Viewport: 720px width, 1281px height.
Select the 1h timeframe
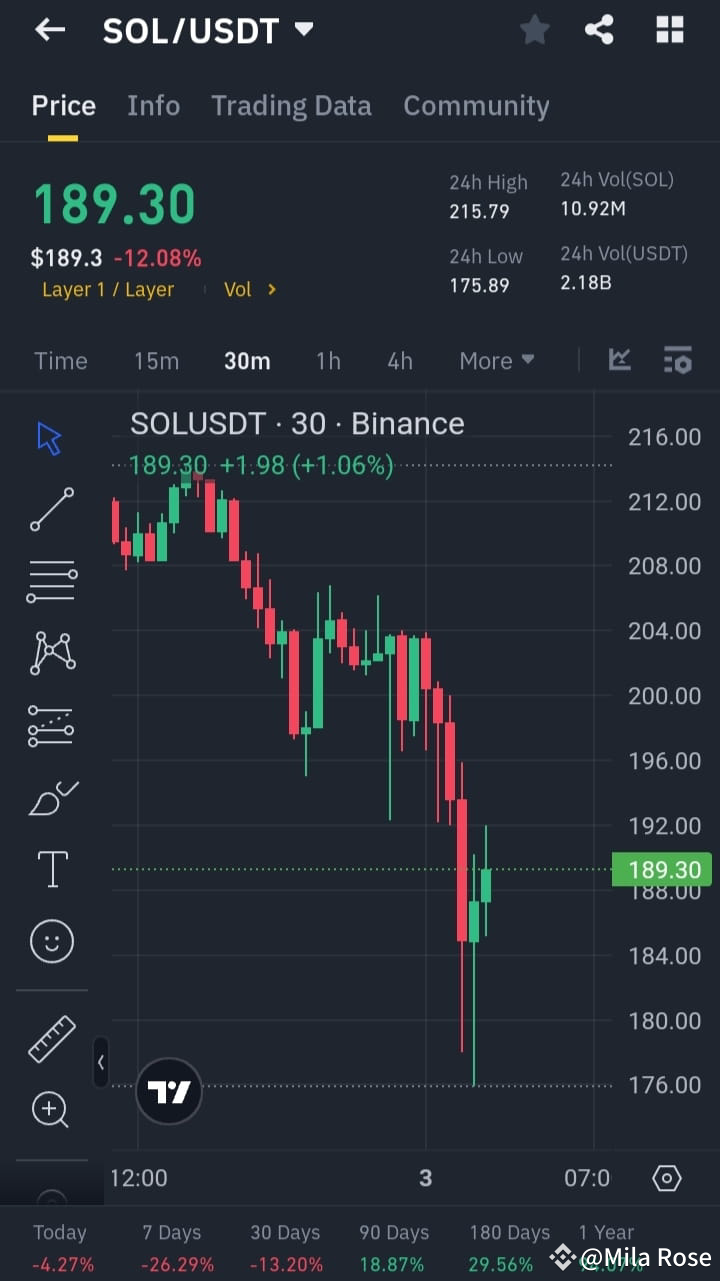pyautogui.click(x=328, y=361)
